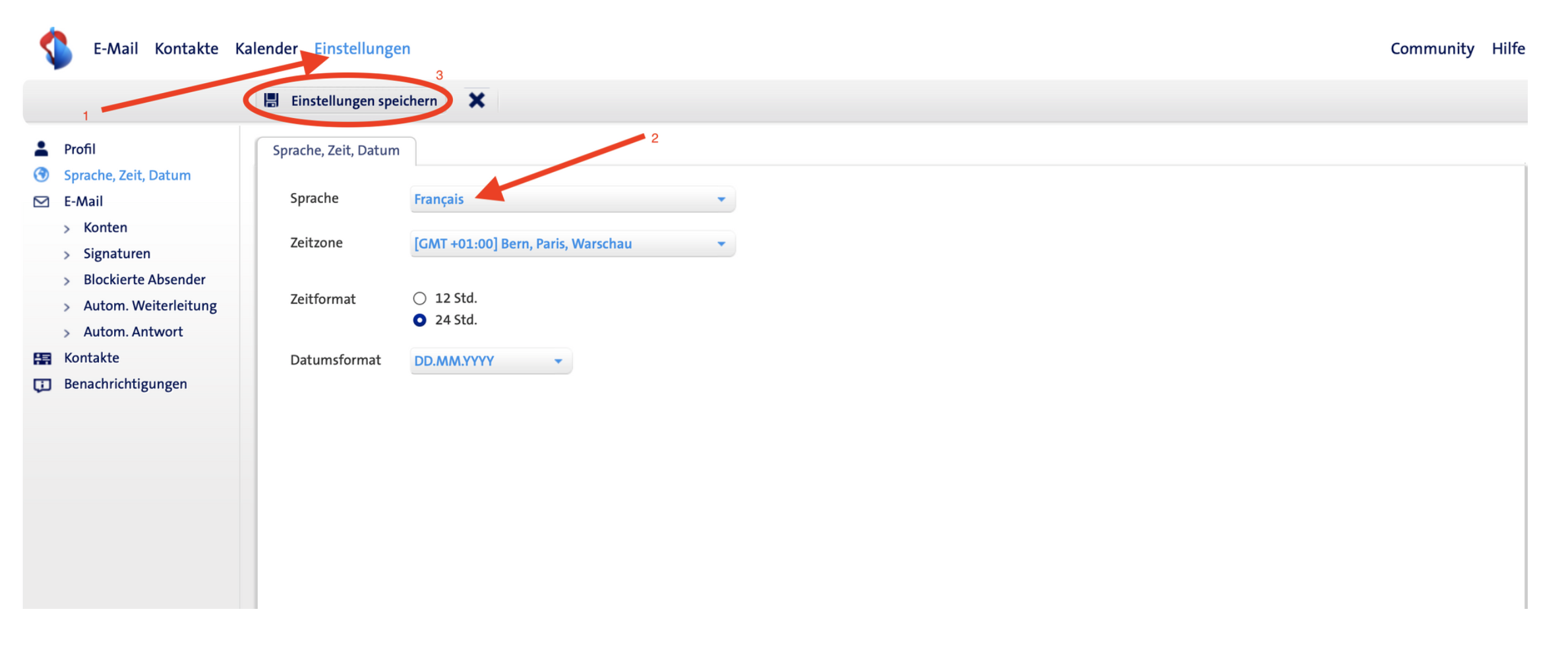1568x655 pixels.
Task: Expand the Konten tree item
Action: (x=67, y=229)
